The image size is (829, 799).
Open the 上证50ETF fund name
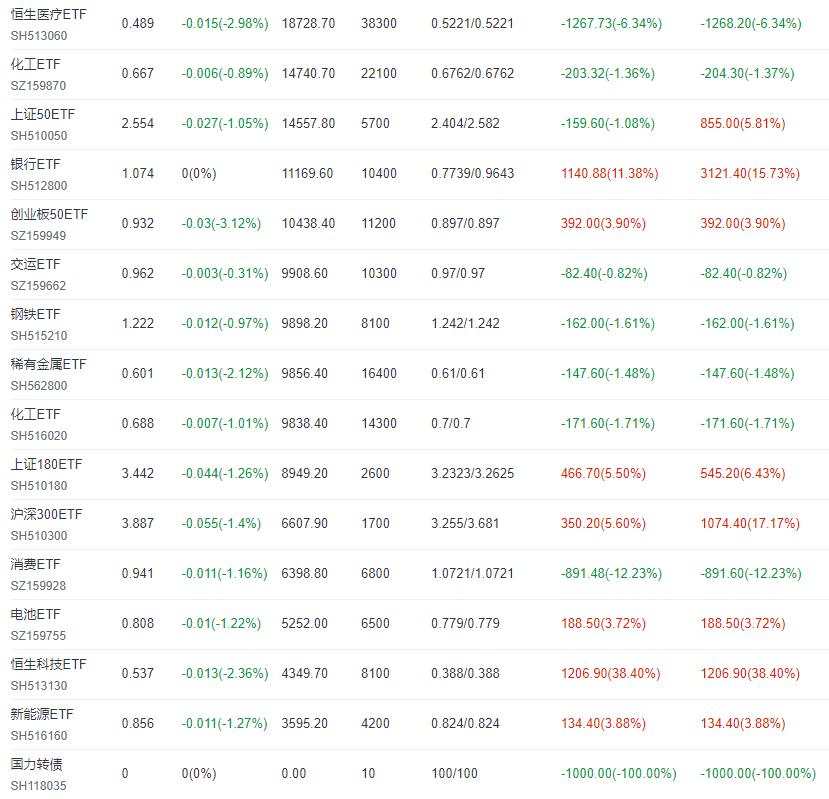coord(43,114)
